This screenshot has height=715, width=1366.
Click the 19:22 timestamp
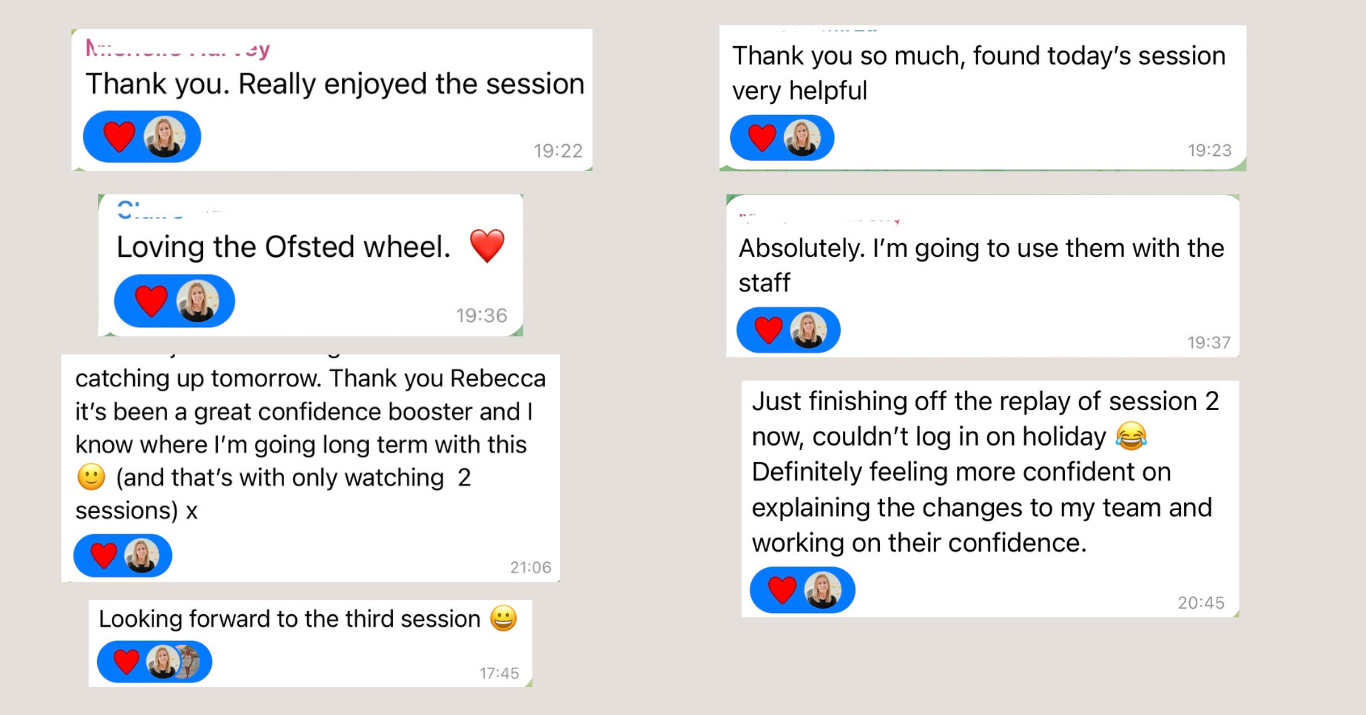557,151
